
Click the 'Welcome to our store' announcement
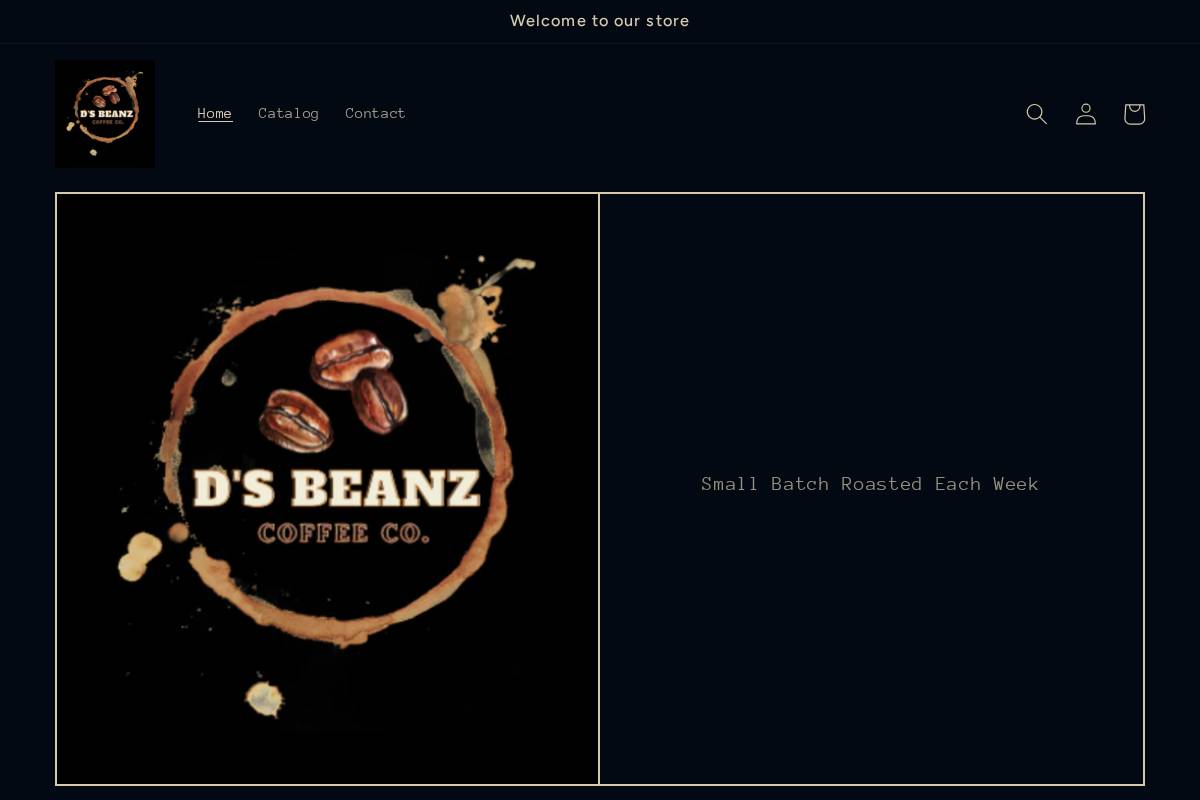(600, 21)
